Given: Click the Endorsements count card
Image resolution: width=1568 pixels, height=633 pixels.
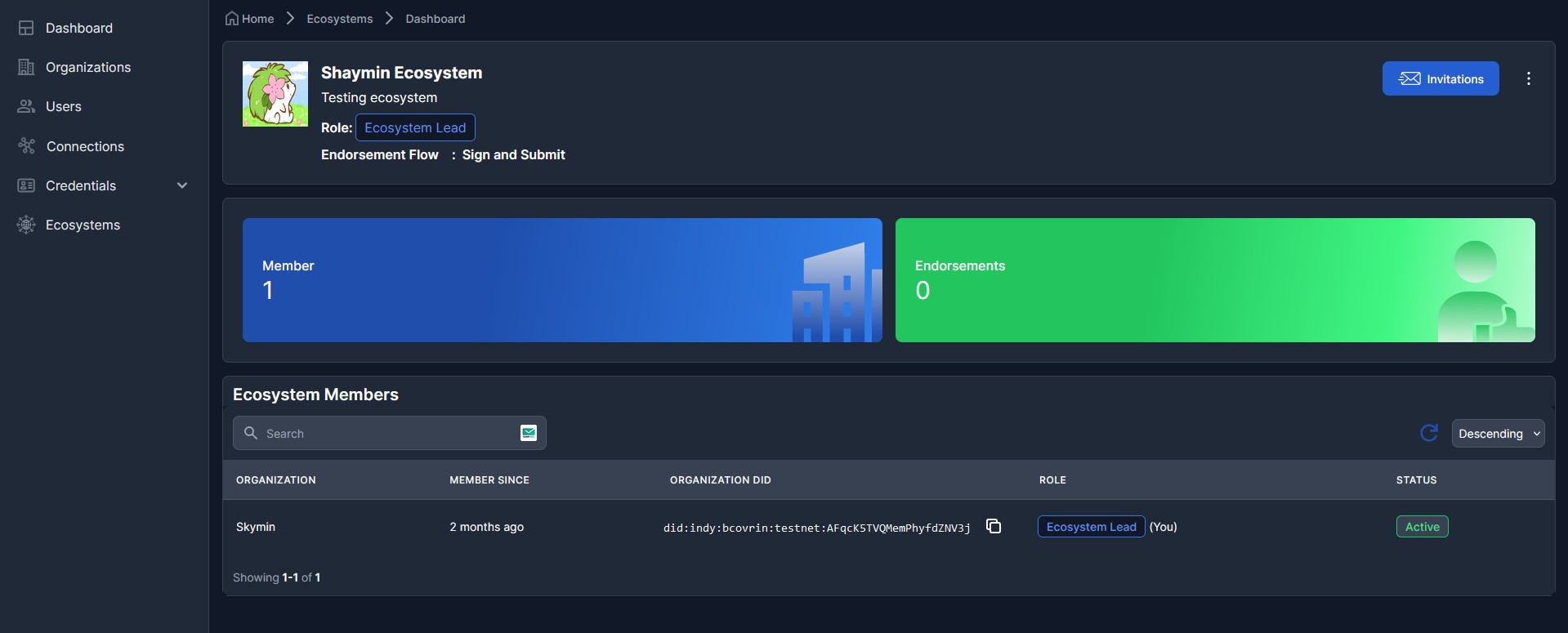Looking at the screenshot, I should click(1215, 280).
